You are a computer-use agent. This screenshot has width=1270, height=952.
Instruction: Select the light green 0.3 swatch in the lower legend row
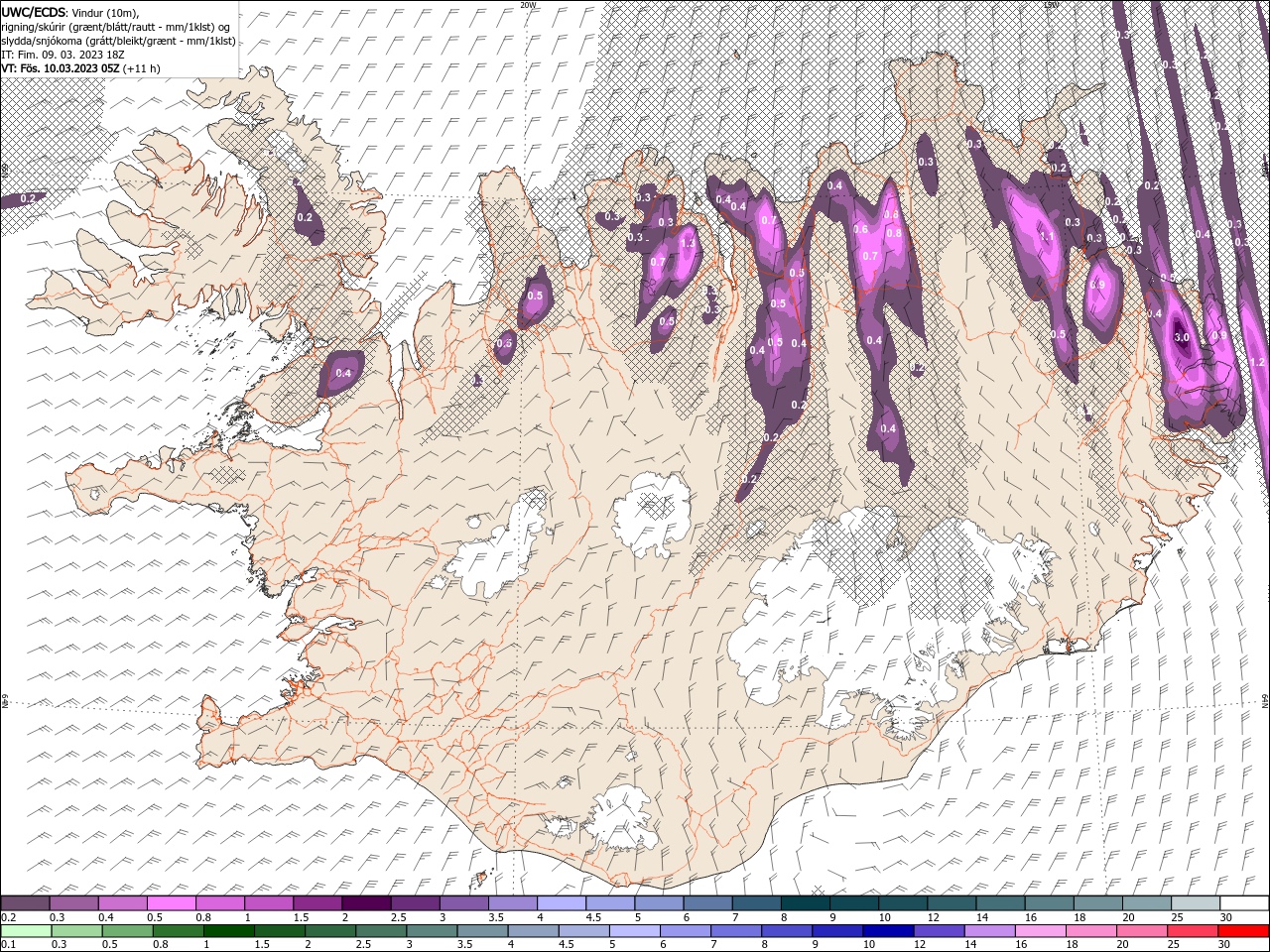(x=76, y=931)
